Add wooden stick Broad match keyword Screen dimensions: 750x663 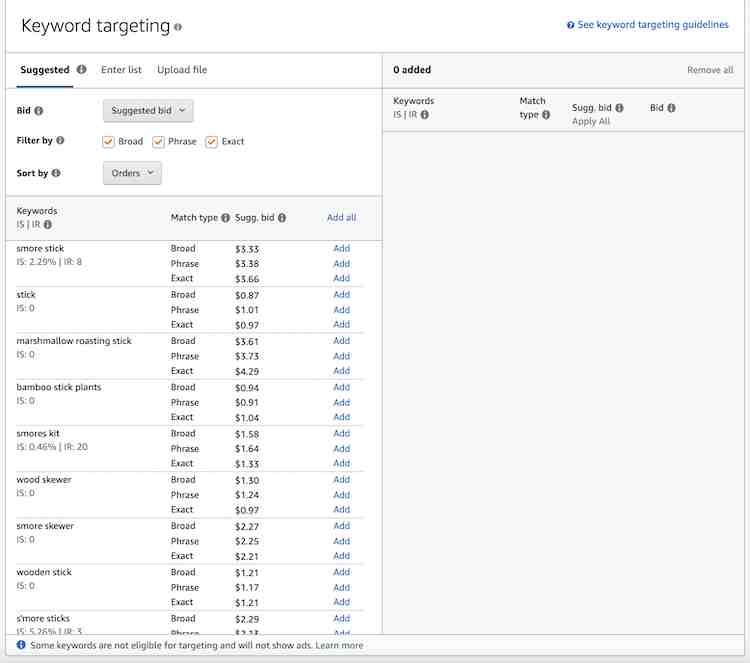click(342, 572)
